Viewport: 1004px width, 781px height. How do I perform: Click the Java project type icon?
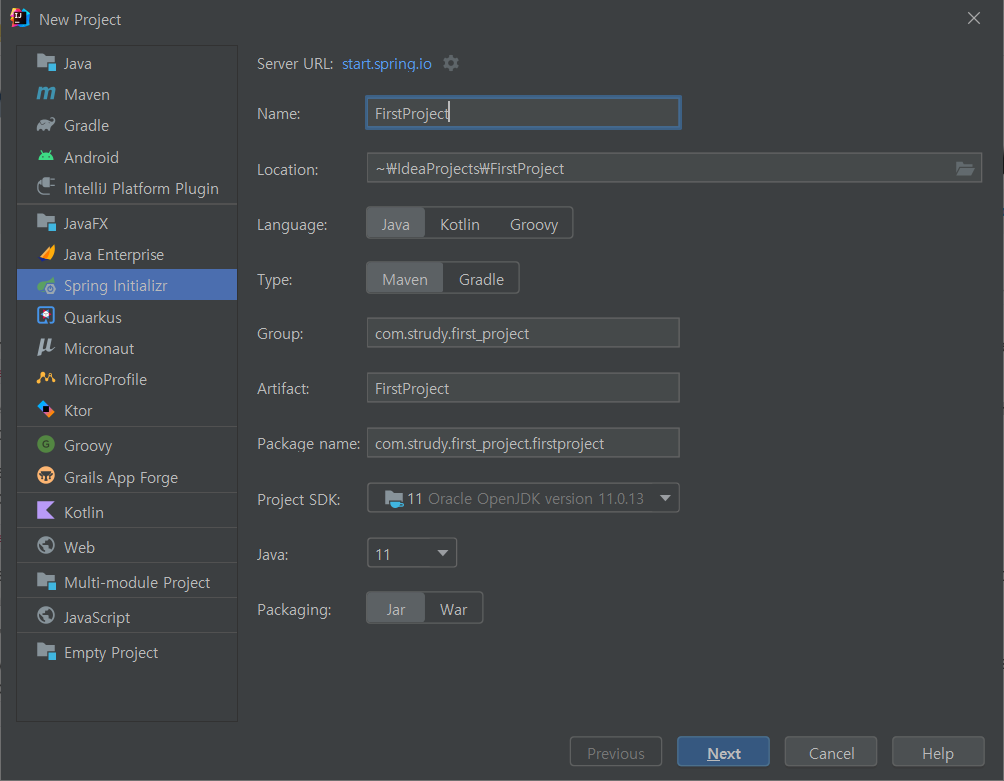(46, 63)
